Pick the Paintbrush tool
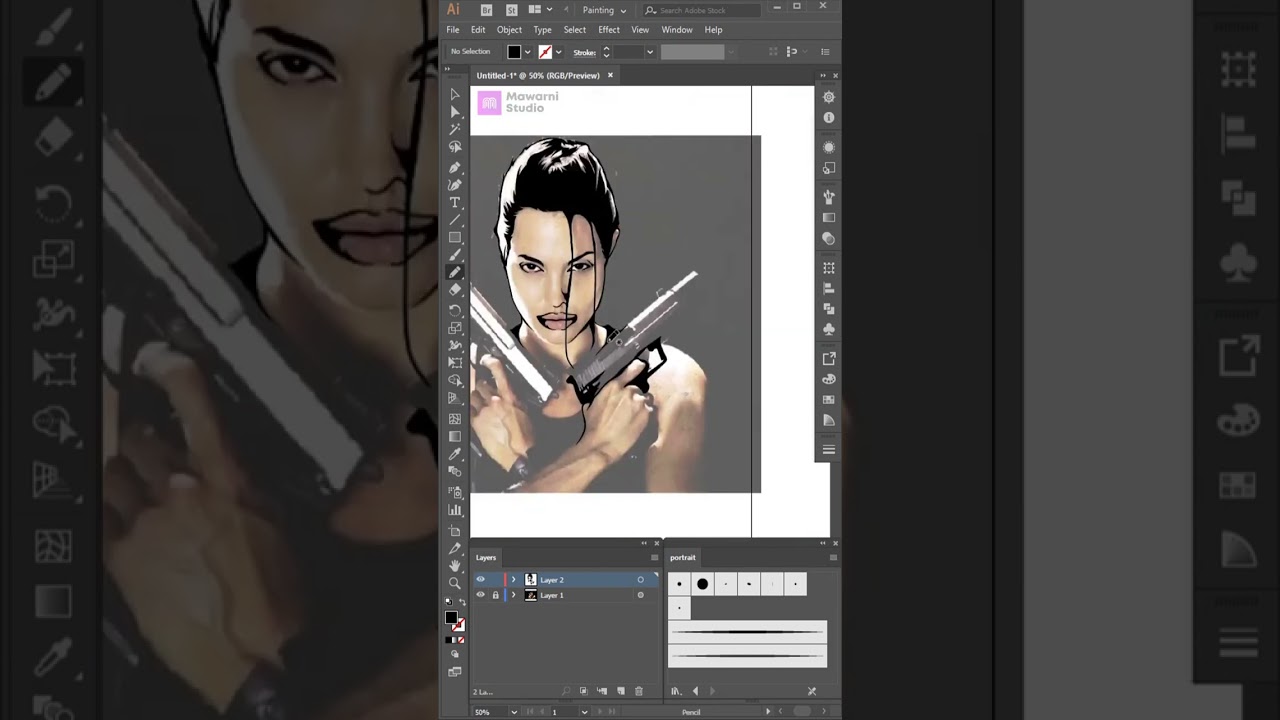 point(455,255)
